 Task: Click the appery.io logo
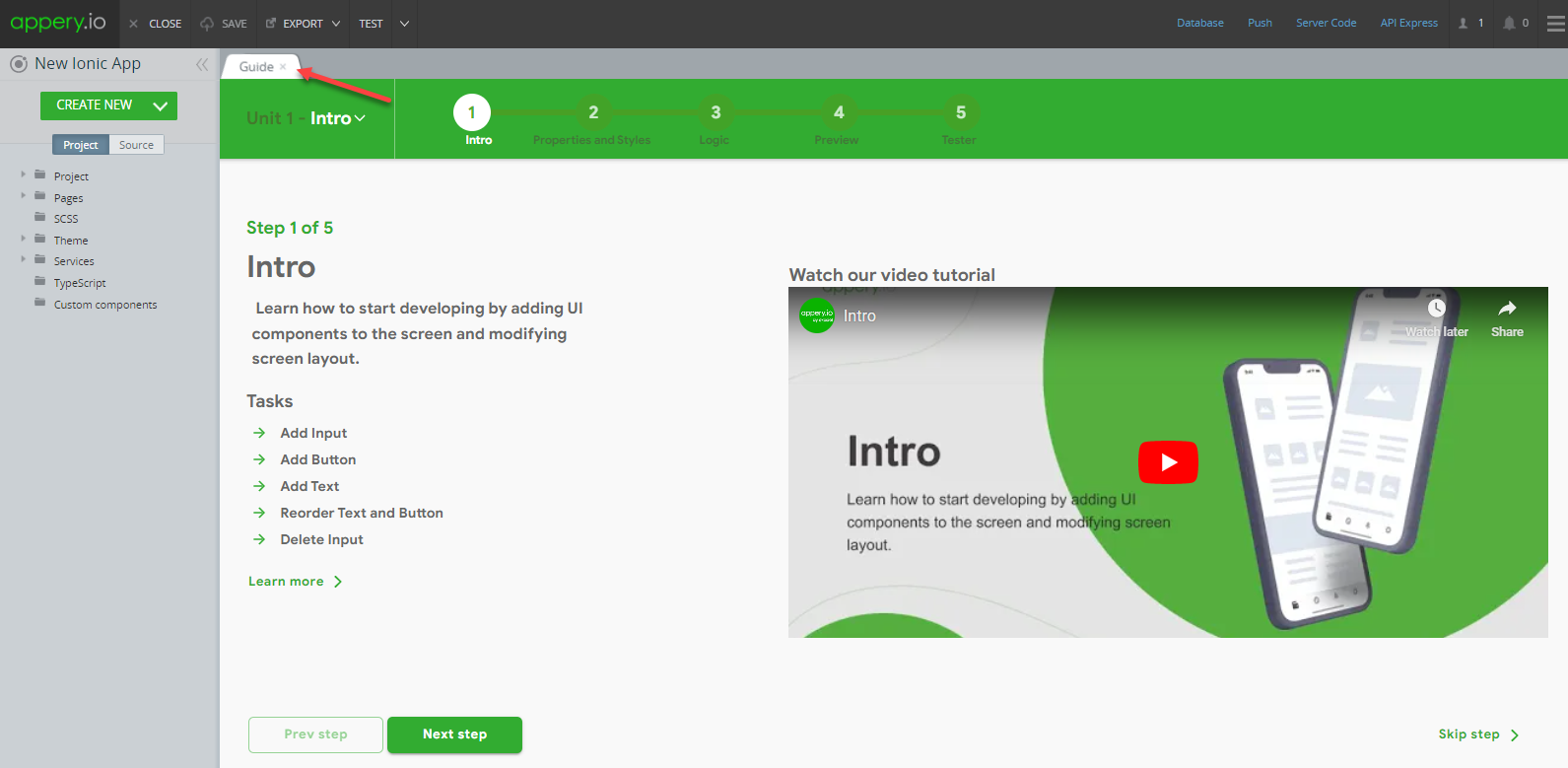coord(58,23)
